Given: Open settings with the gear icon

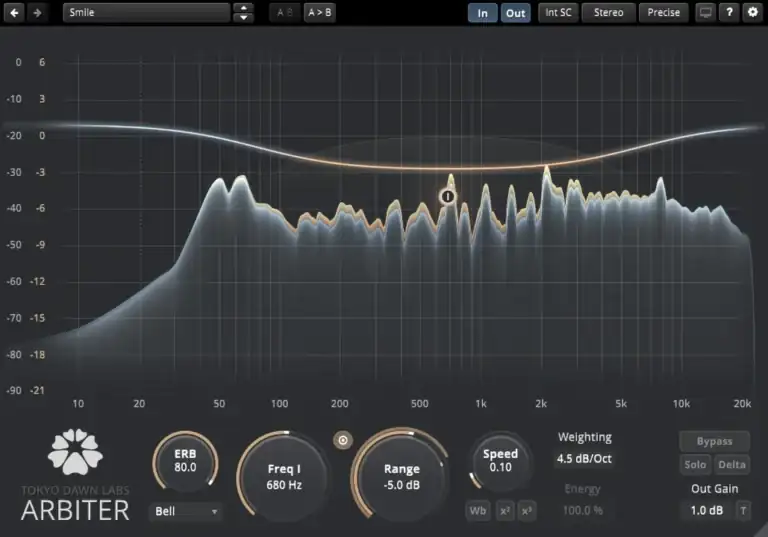Looking at the screenshot, I should [x=753, y=12].
